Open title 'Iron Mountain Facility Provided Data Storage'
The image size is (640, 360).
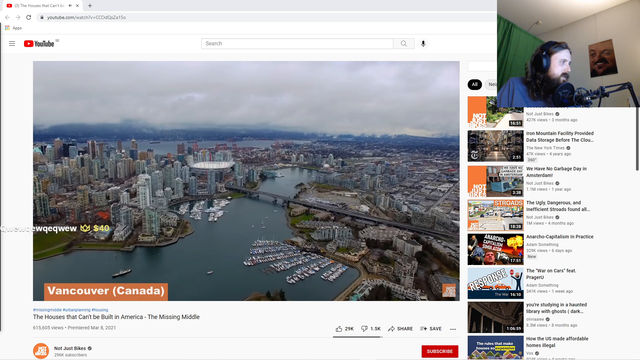tap(560, 136)
